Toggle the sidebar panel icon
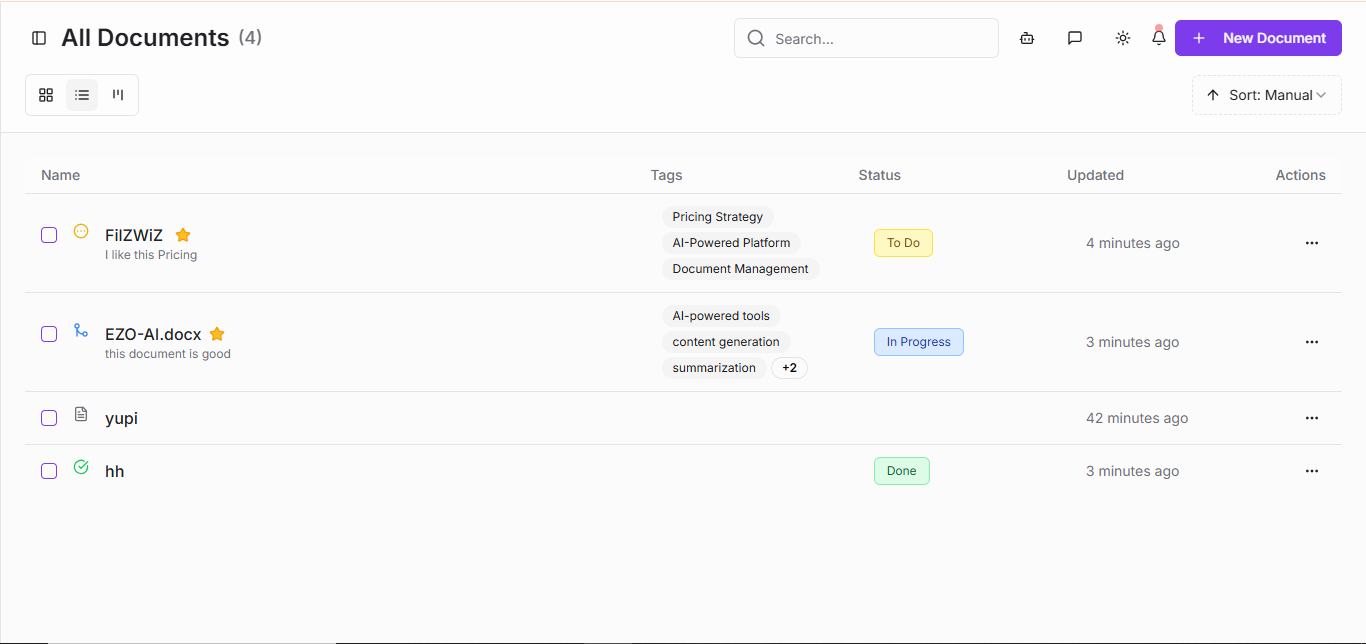 pos(39,38)
